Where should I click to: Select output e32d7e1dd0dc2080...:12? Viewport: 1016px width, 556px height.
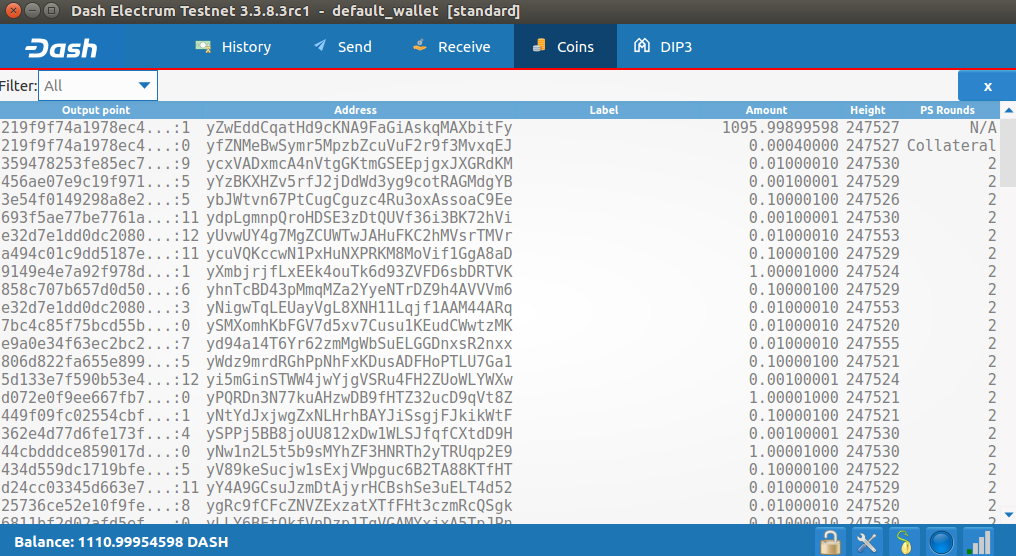[x=100, y=236]
